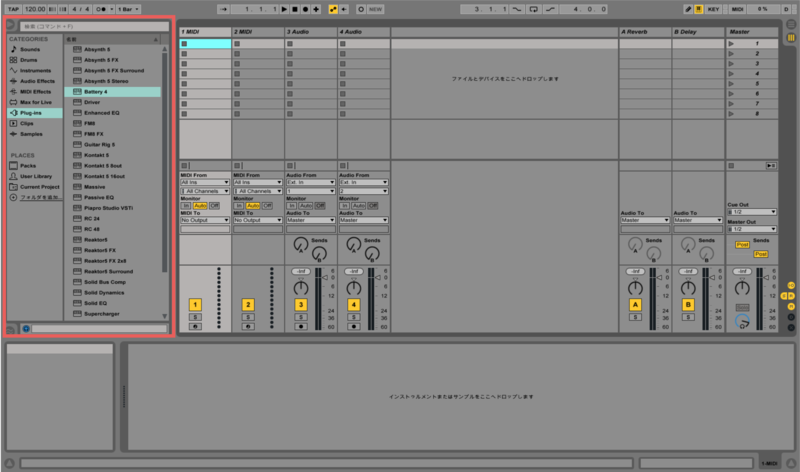
Task: Open the track 1 MIDI From All Ins dropdown
Action: [x=205, y=182]
